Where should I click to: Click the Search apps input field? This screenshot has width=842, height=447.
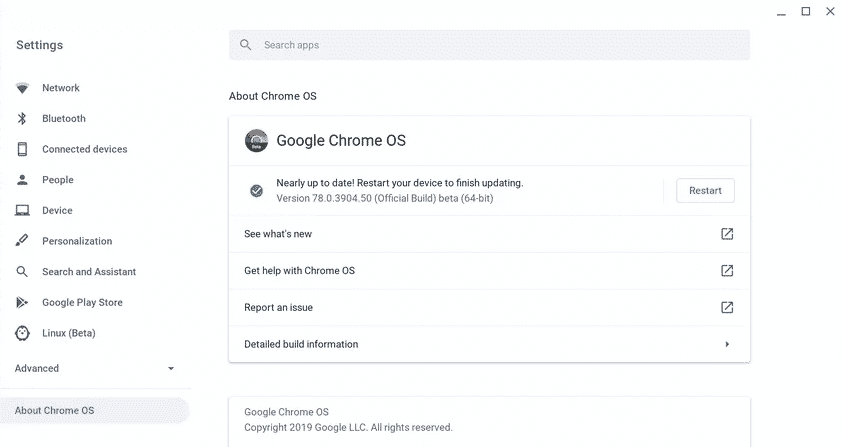pyautogui.click(x=489, y=45)
